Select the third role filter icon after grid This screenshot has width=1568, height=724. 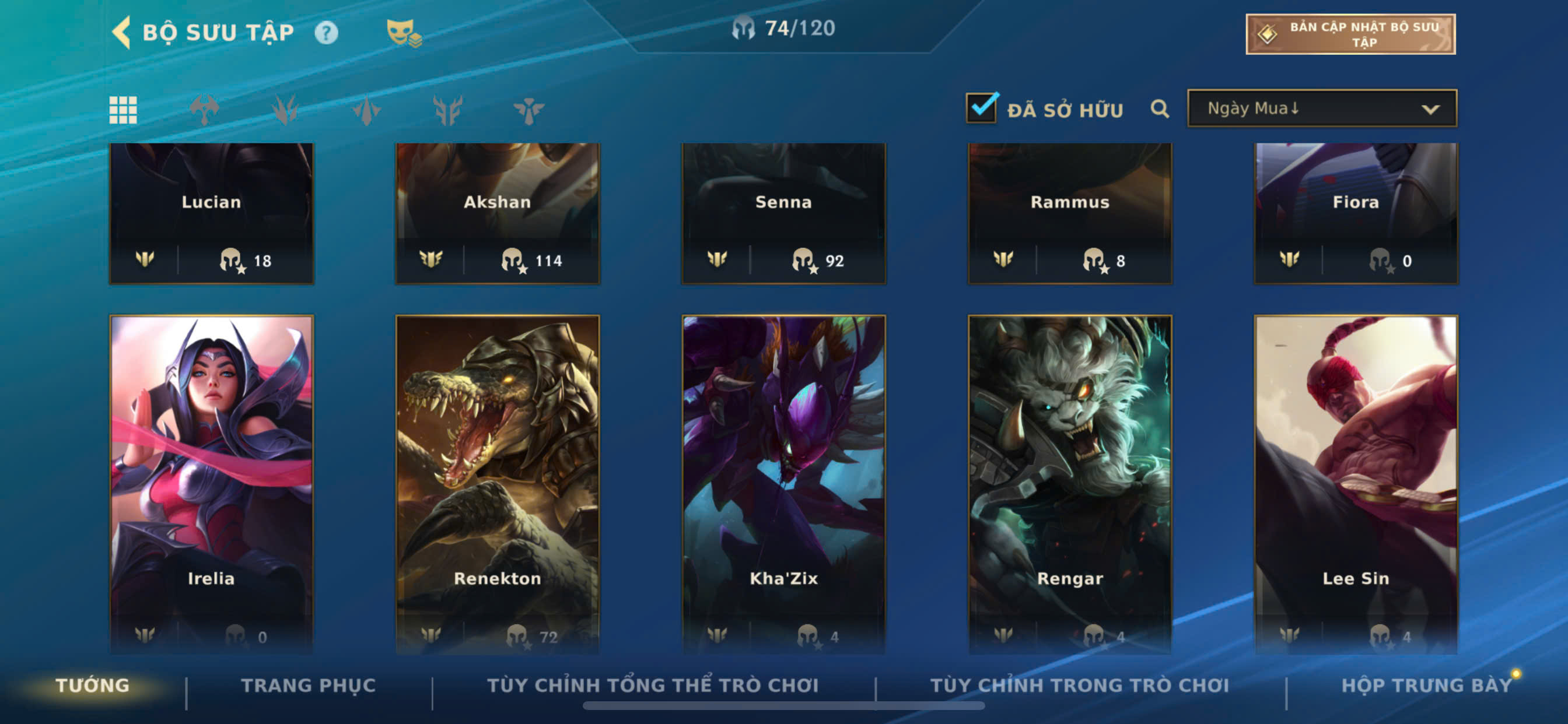pos(366,110)
